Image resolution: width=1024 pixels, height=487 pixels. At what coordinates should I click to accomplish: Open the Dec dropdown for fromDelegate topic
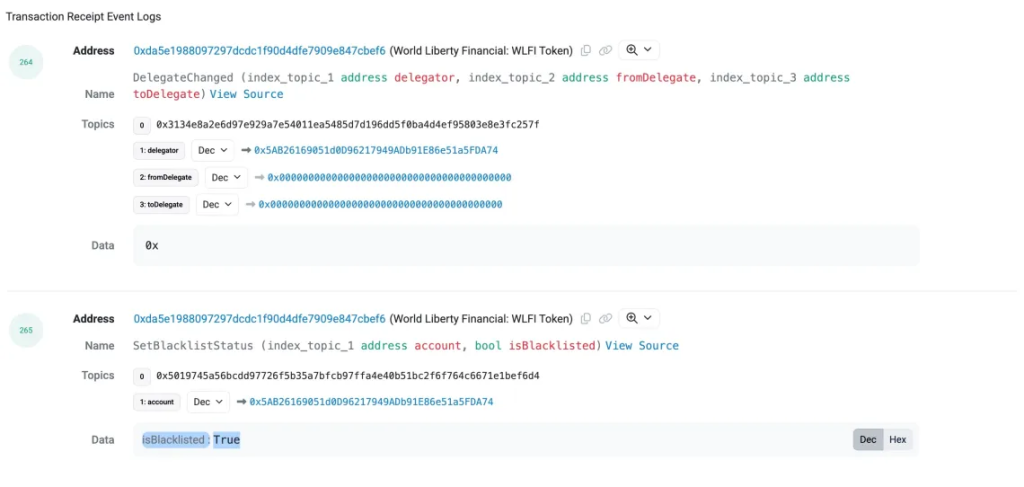pyautogui.click(x=226, y=177)
